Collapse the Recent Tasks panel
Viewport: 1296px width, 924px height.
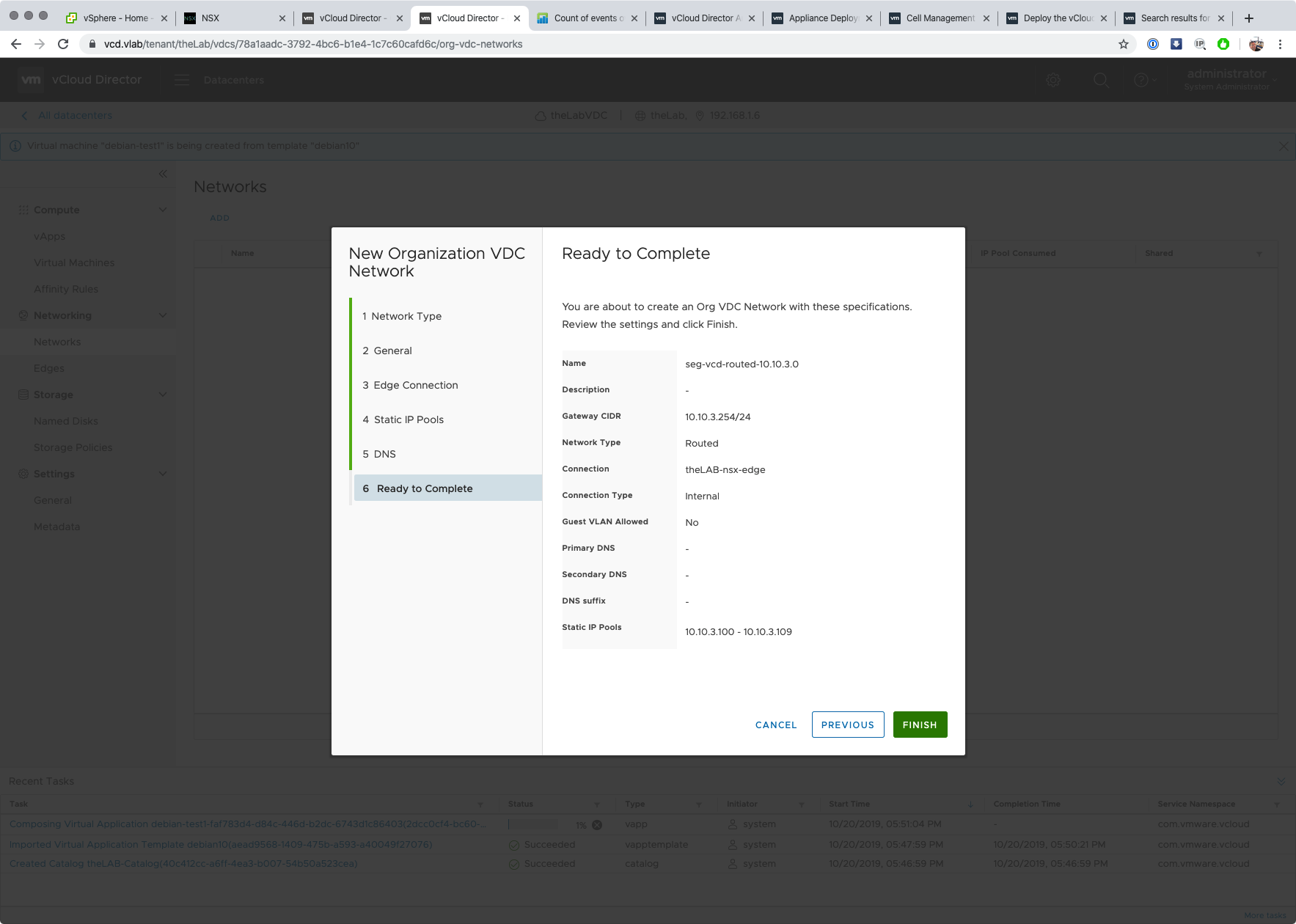pos(1281,782)
